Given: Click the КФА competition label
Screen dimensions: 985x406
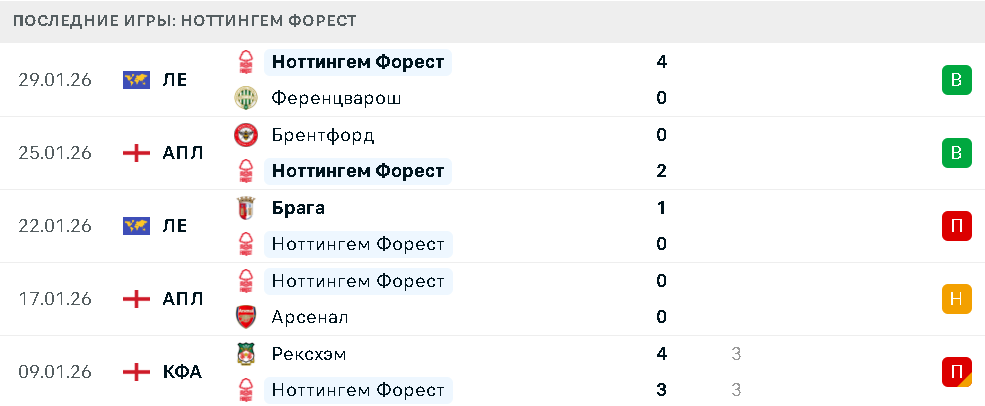Looking at the screenshot, I should tap(182, 372).
